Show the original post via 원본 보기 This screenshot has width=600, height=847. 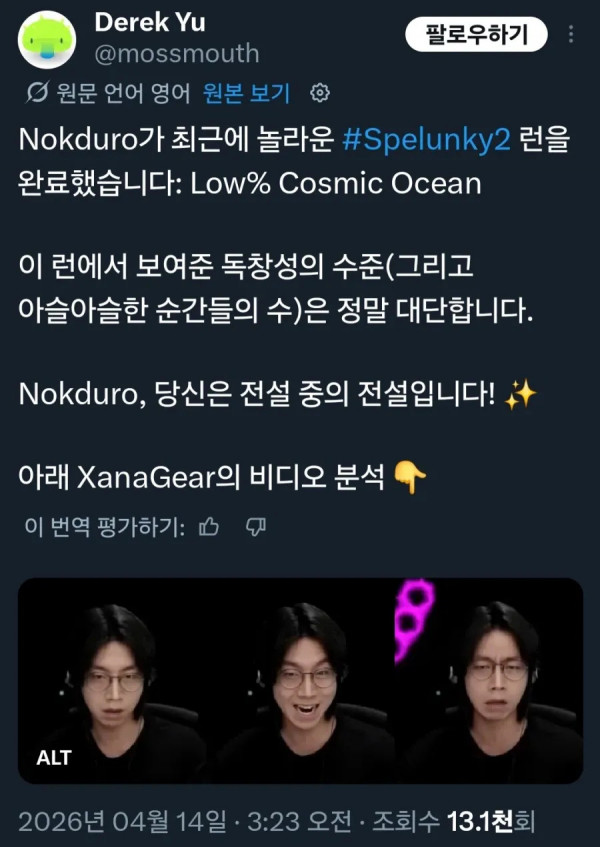tap(247, 93)
